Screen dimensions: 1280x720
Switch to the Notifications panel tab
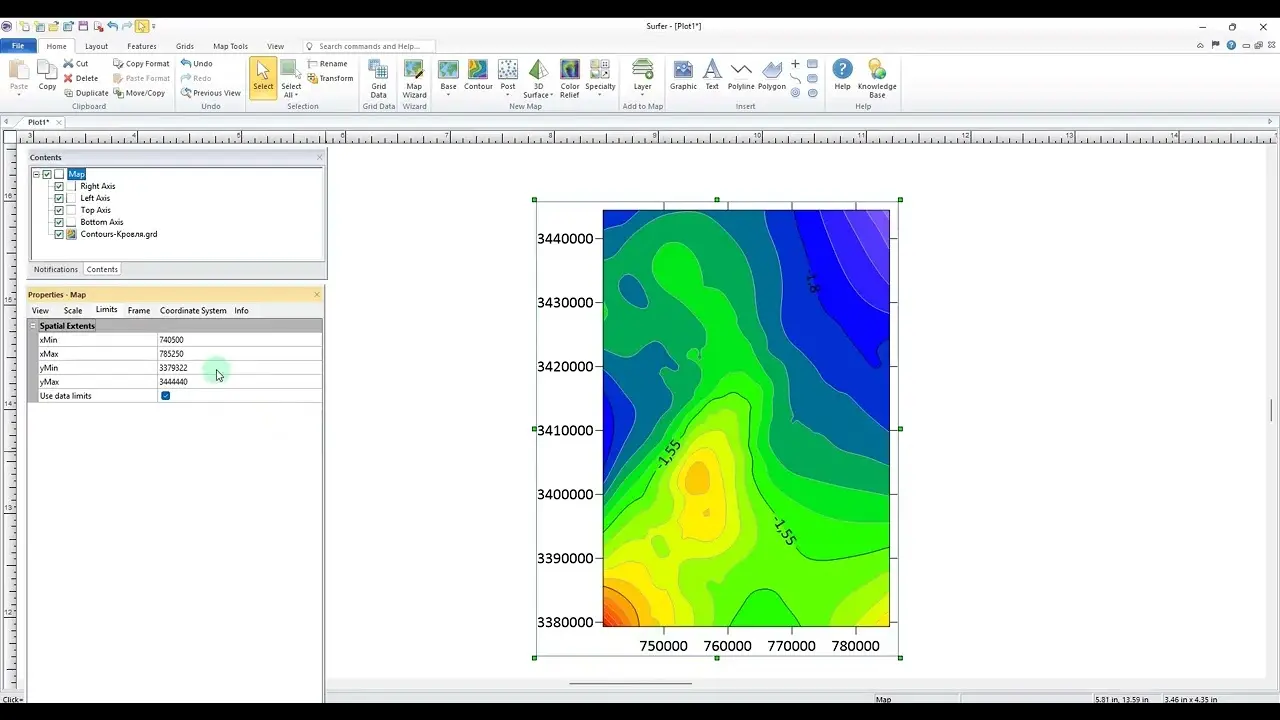[56, 269]
